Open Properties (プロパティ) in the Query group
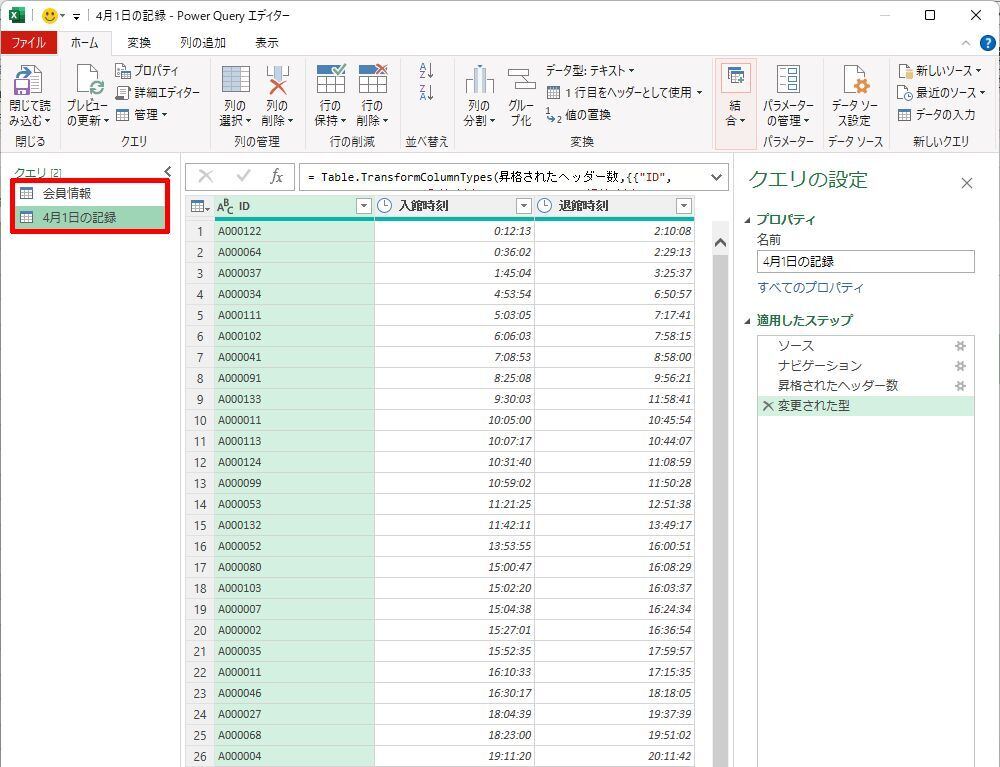 click(147, 70)
